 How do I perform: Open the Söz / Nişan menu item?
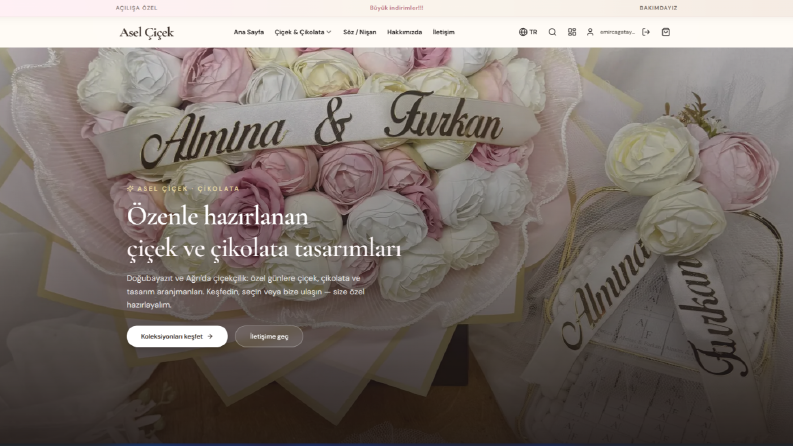coord(360,32)
